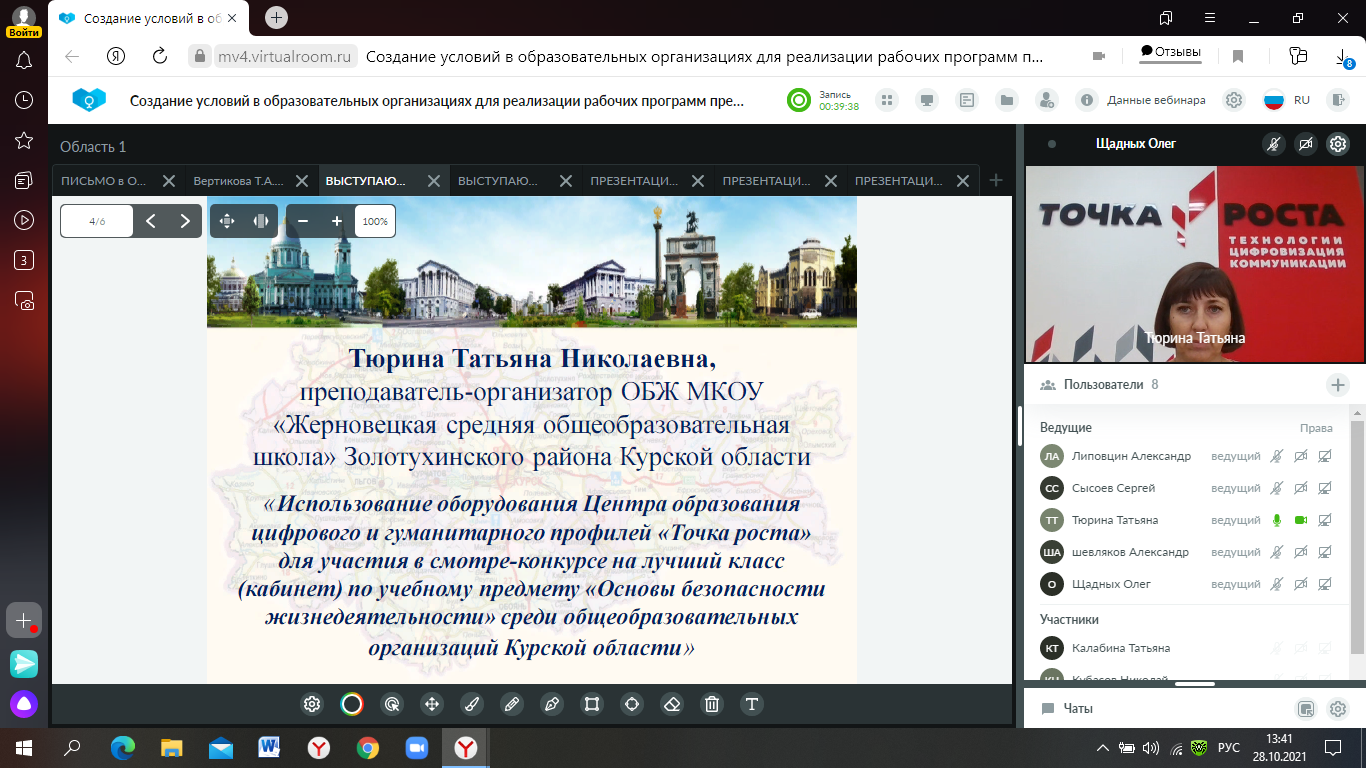
Task: Open Word from the taskbar
Action: click(x=269, y=747)
